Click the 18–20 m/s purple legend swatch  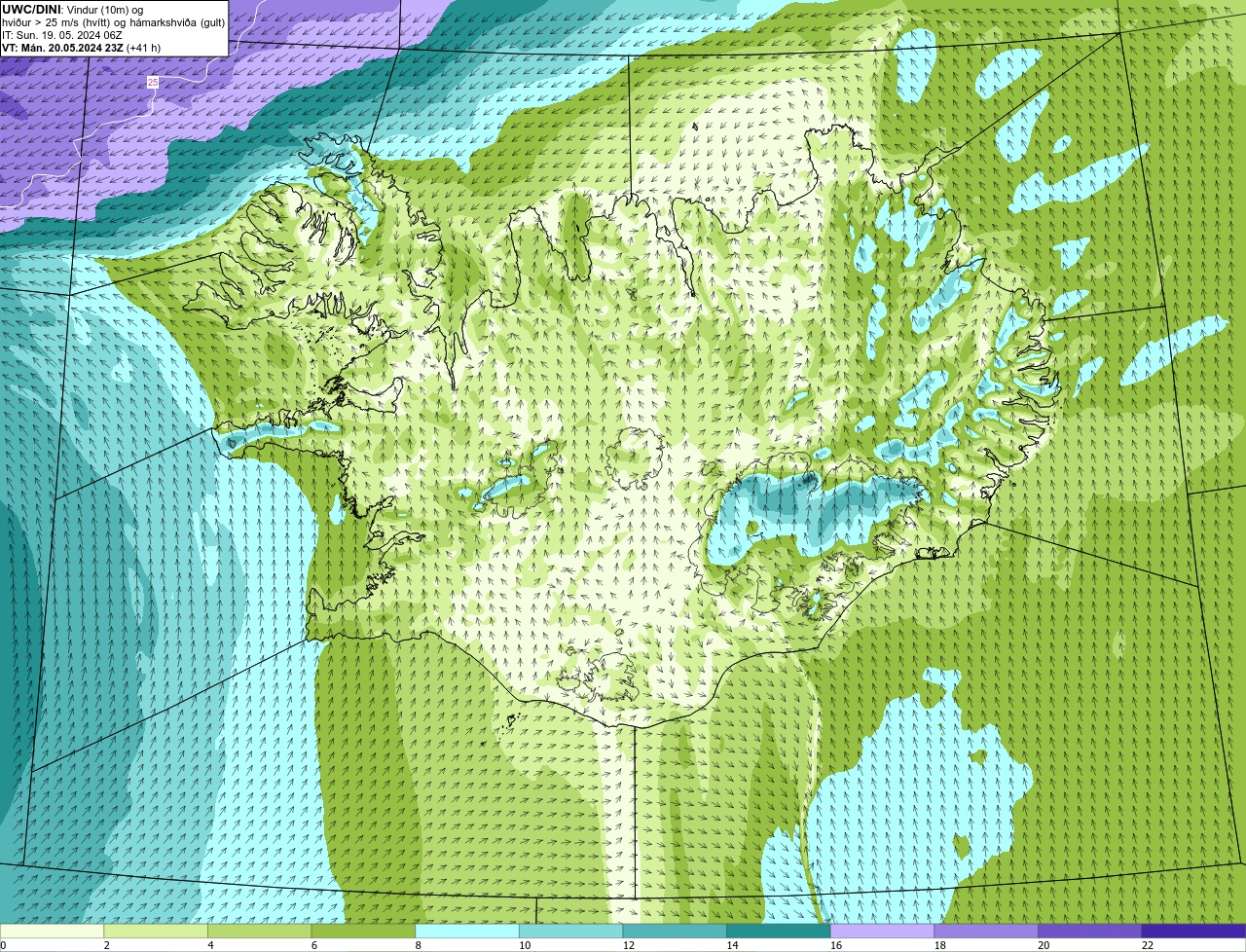tap(986, 931)
